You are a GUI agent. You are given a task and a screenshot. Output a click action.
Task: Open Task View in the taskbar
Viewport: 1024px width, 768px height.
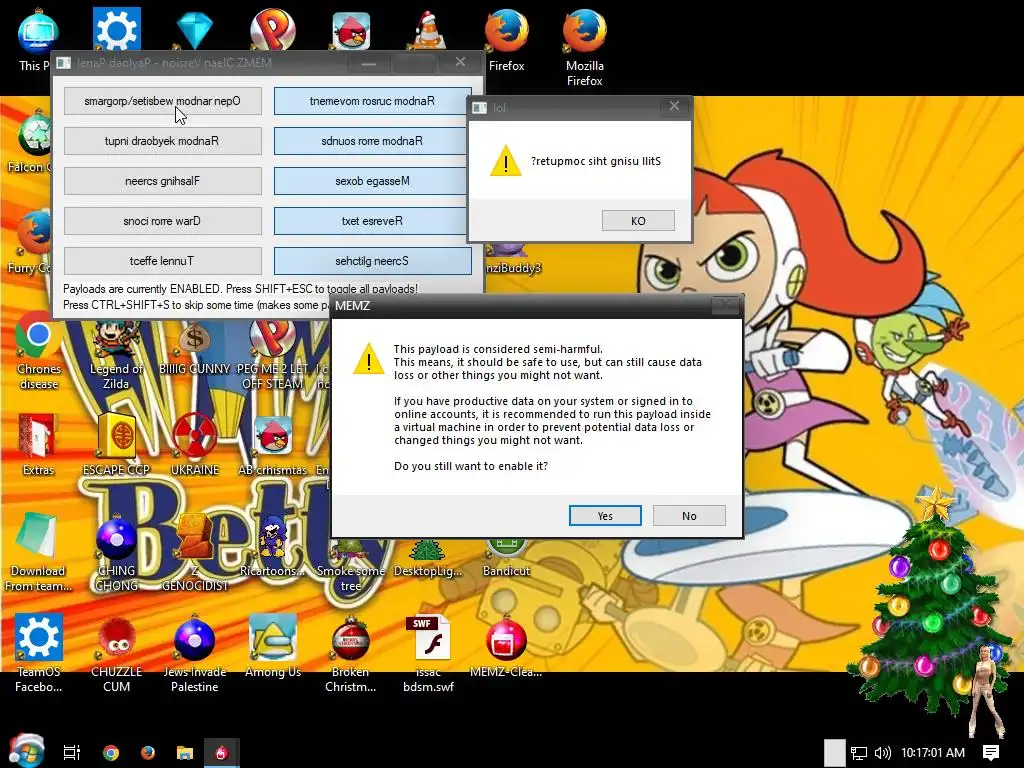tap(72, 752)
